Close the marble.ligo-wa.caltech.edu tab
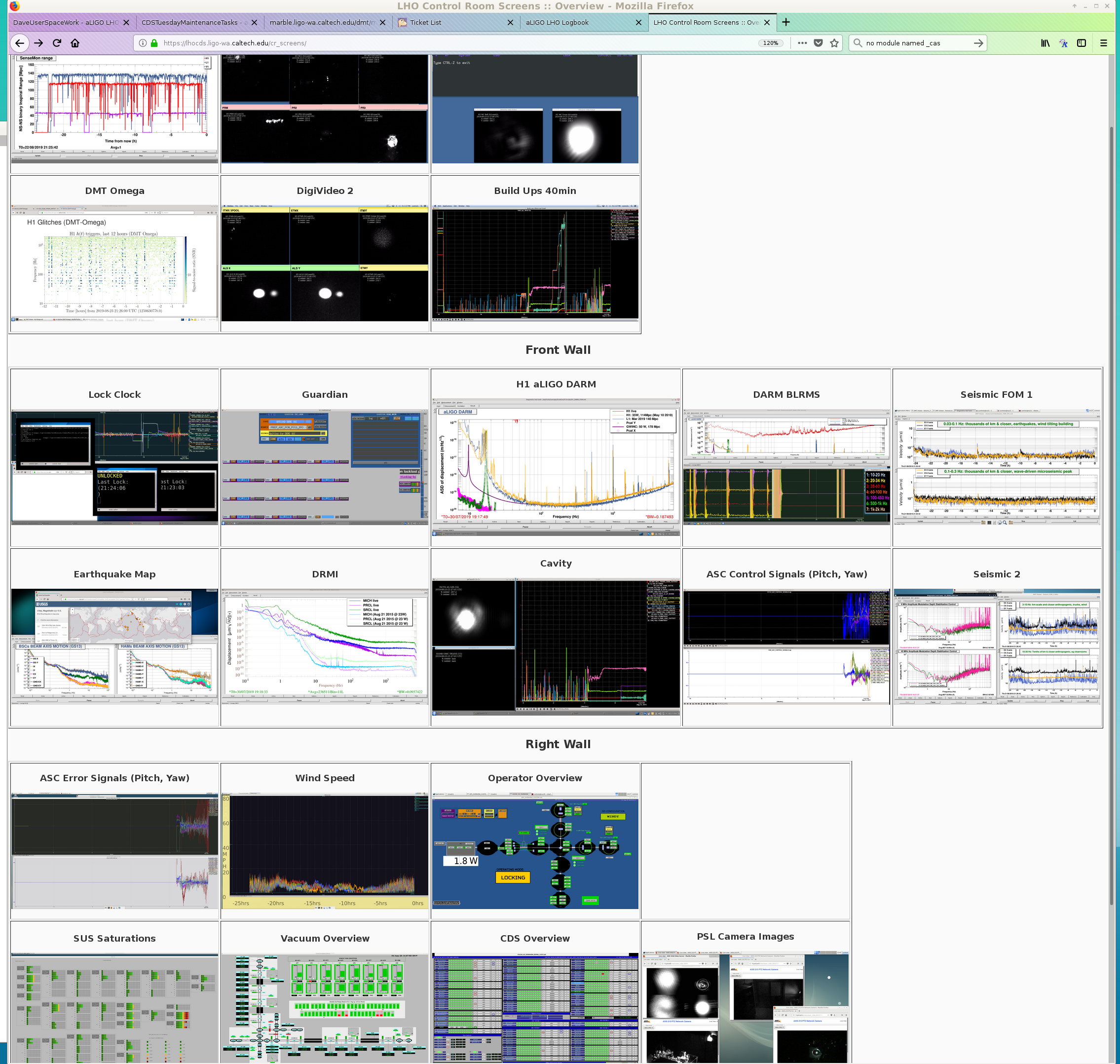Image resolution: width=1120 pixels, height=1064 pixels. [382, 23]
